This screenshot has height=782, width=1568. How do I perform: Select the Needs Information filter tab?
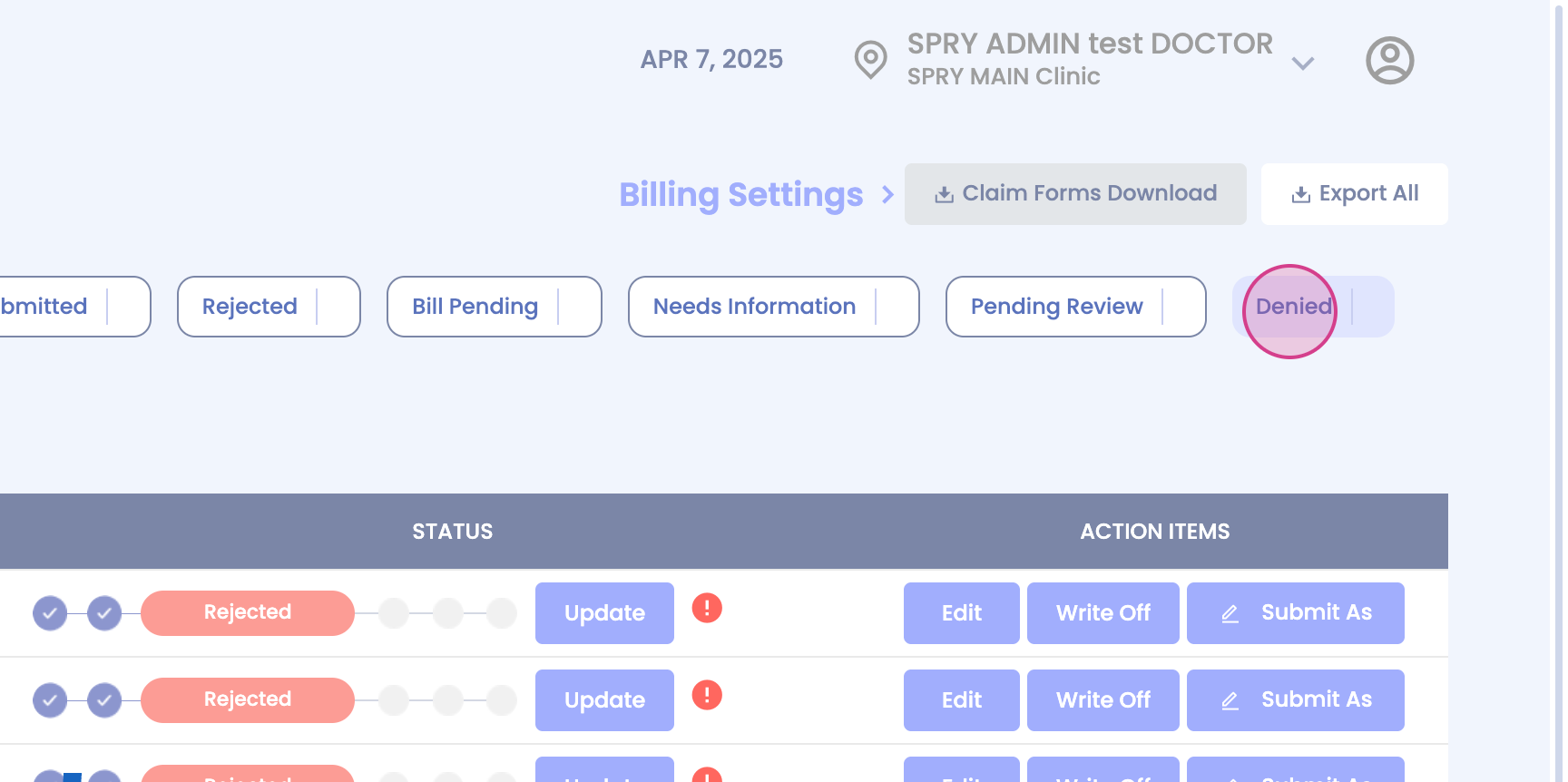(773, 307)
